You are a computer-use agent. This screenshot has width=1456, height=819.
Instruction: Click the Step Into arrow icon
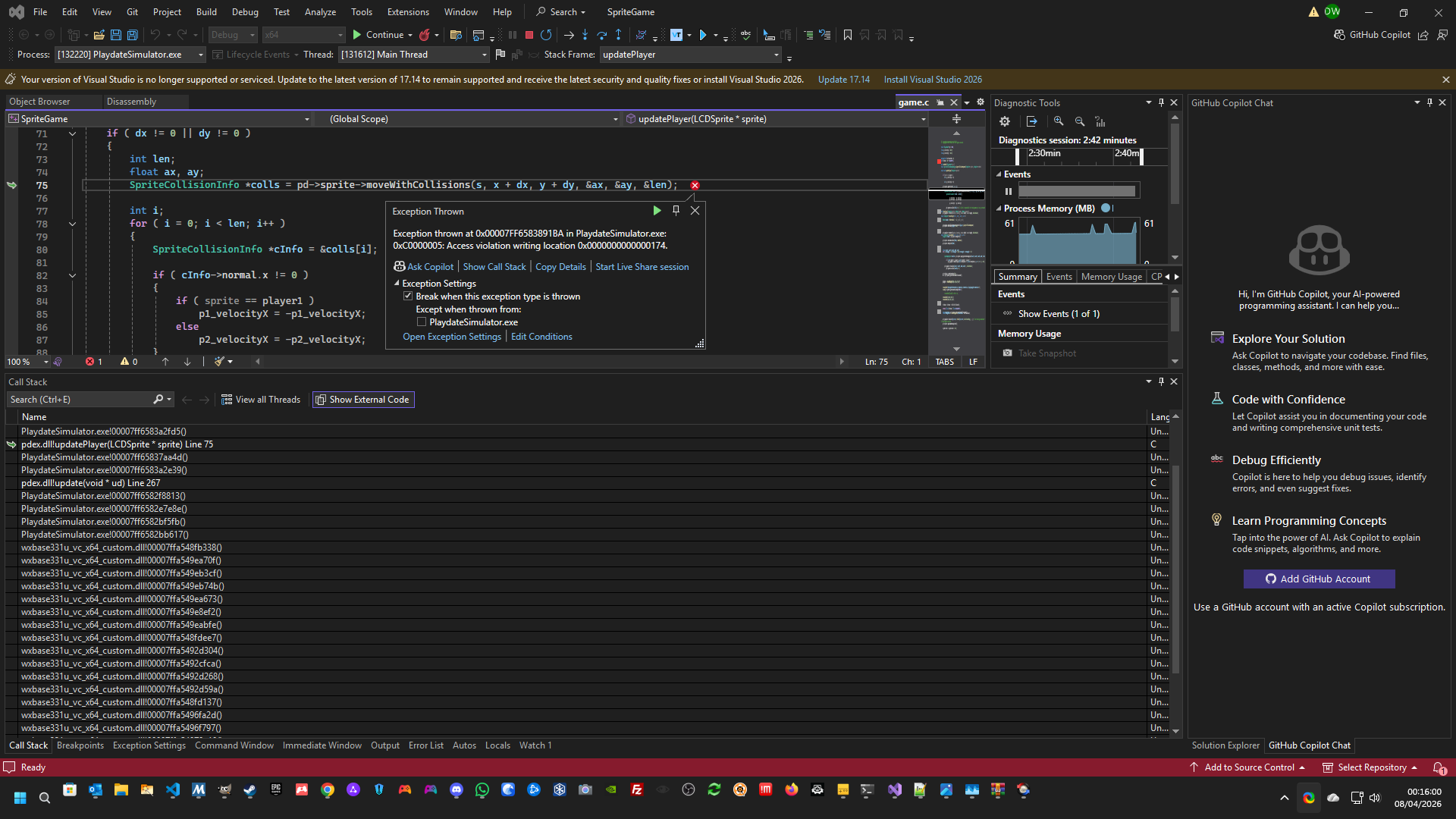click(x=585, y=35)
